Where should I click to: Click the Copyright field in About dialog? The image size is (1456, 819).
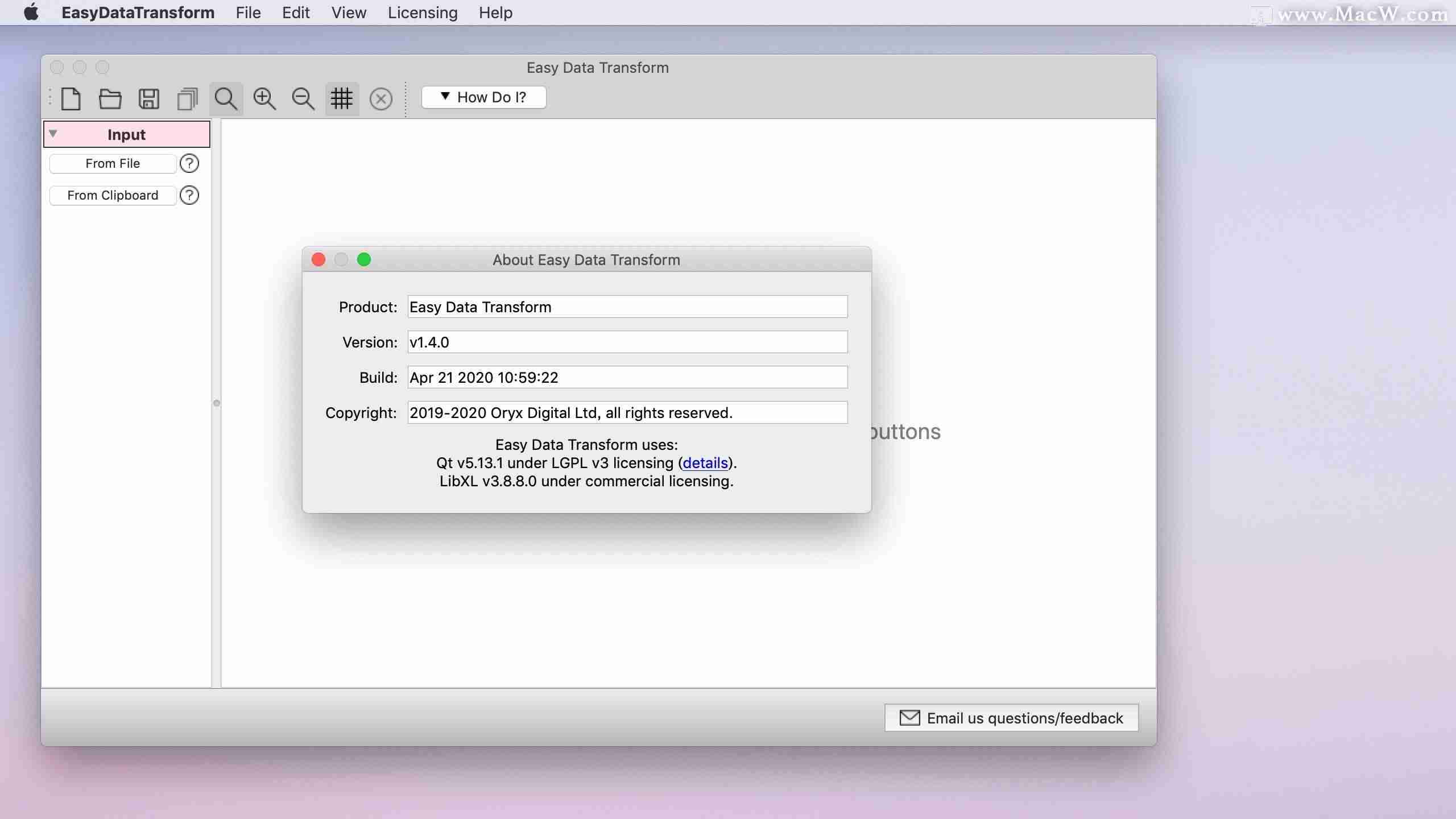627,413
